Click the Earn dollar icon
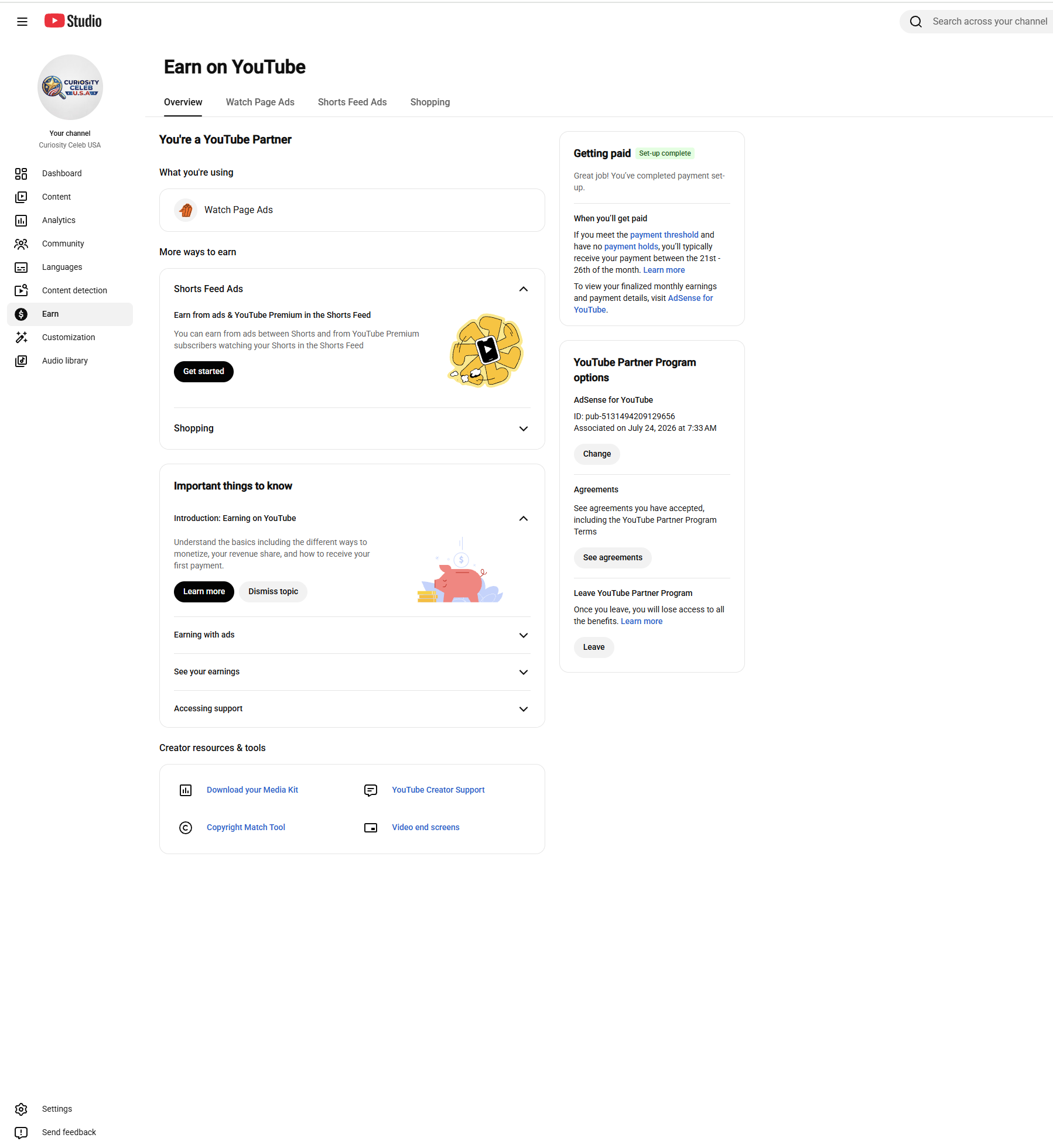1053x1148 pixels. click(21, 314)
